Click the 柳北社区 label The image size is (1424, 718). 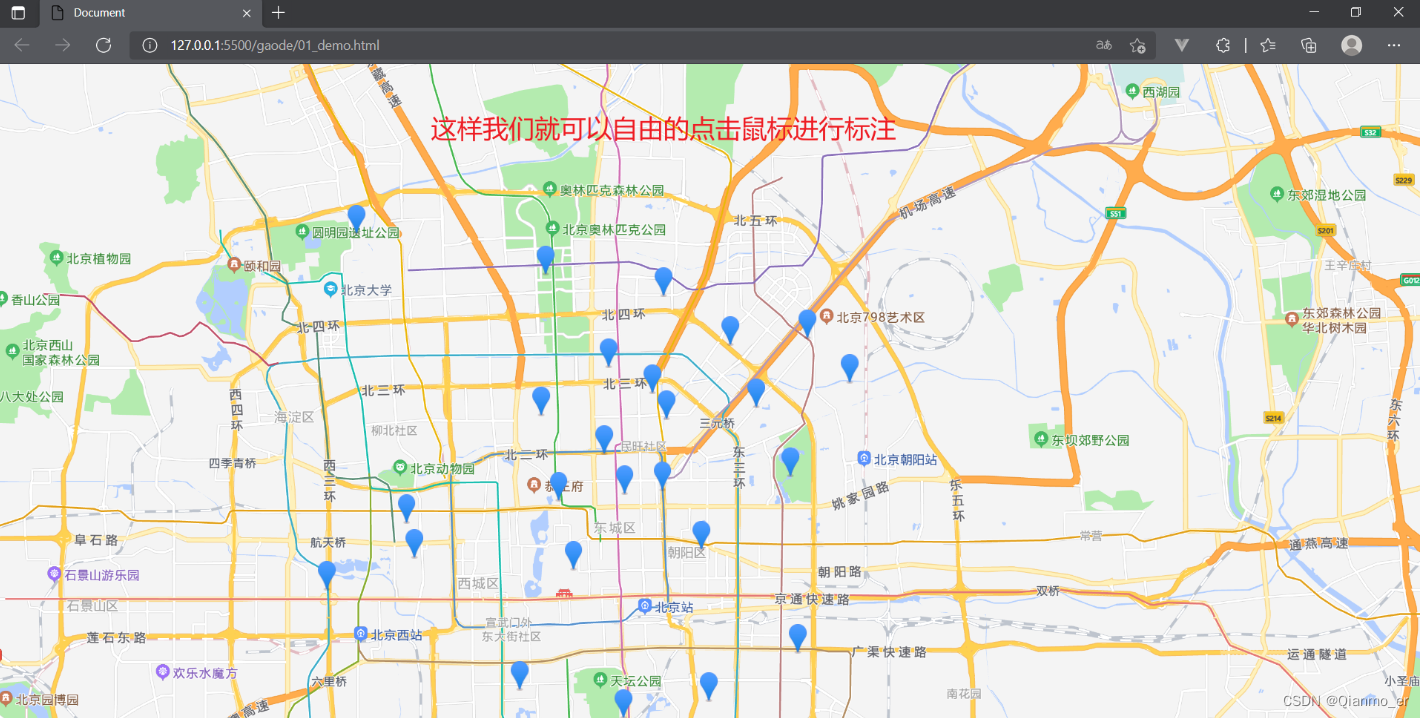(394, 431)
